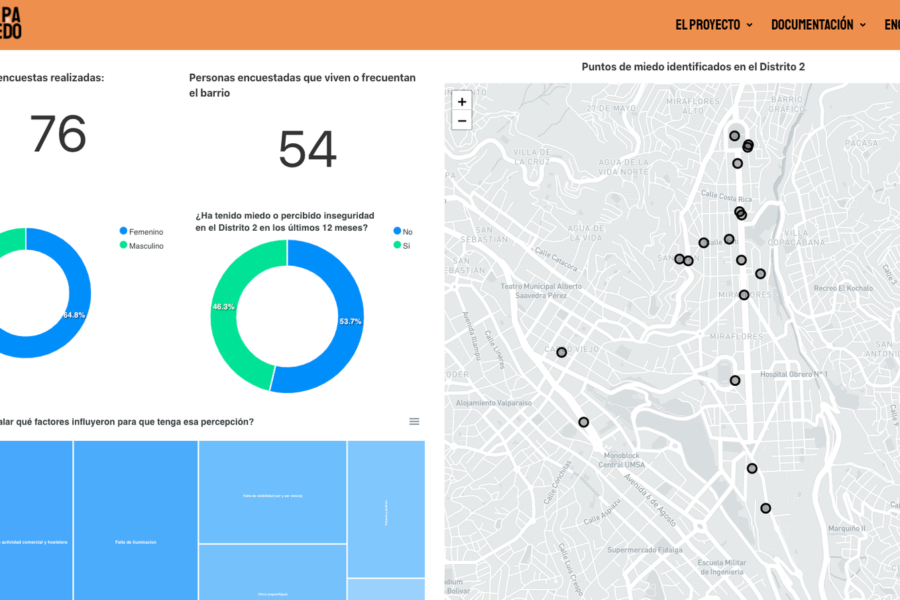The width and height of the screenshot is (900, 600).
Task: Toggle the Masculino legend entry
Action: coord(141,246)
